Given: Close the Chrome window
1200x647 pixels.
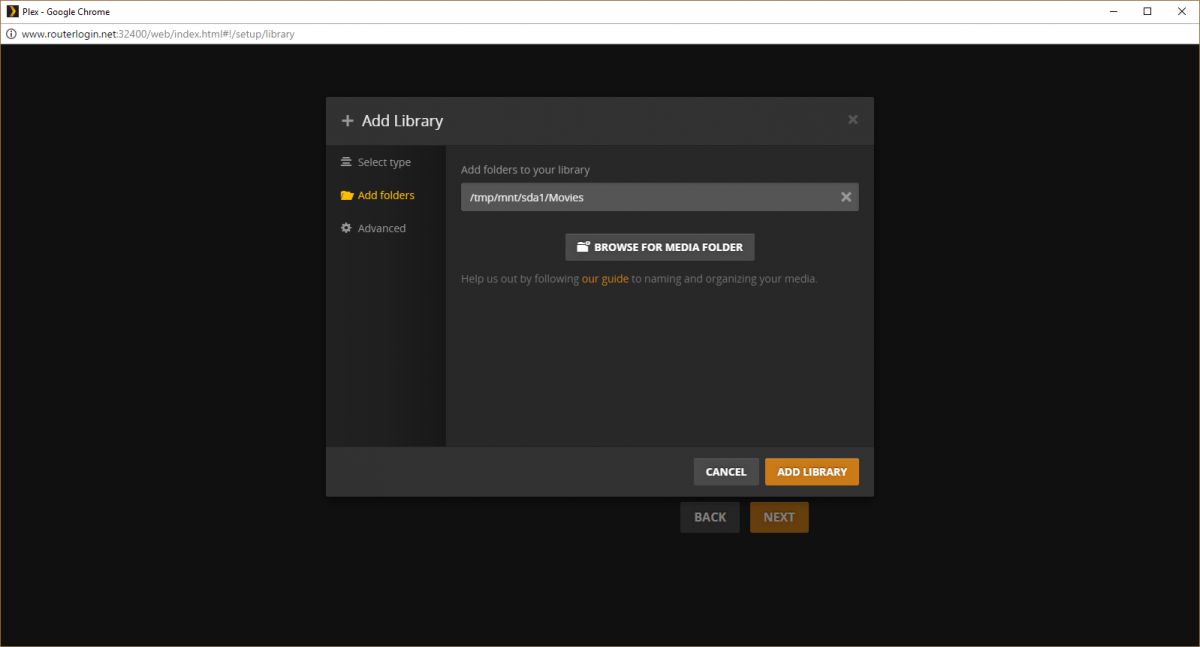Looking at the screenshot, I should pos(1182,11).
